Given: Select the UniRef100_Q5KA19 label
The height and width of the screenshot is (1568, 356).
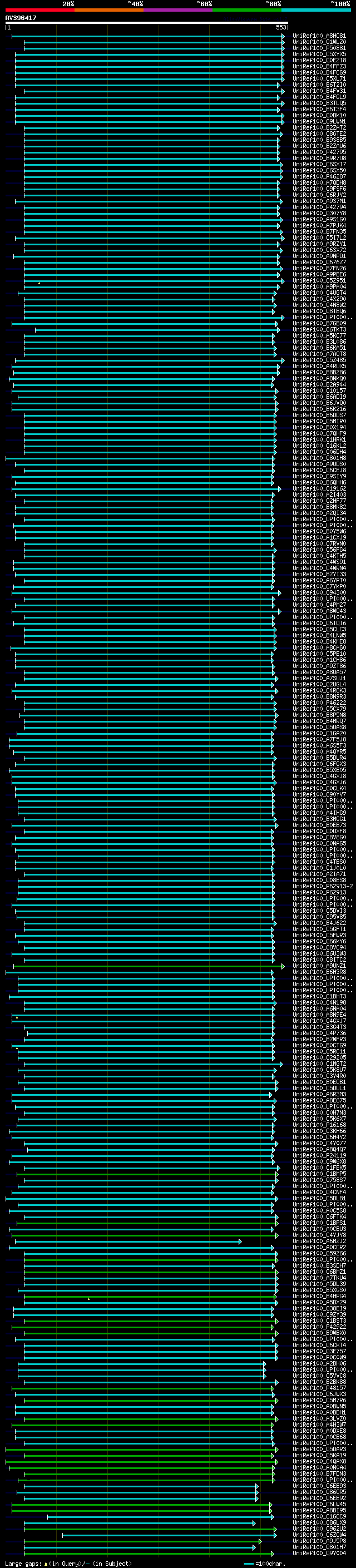Looking at the screenshot, I should coord(319,1456).
